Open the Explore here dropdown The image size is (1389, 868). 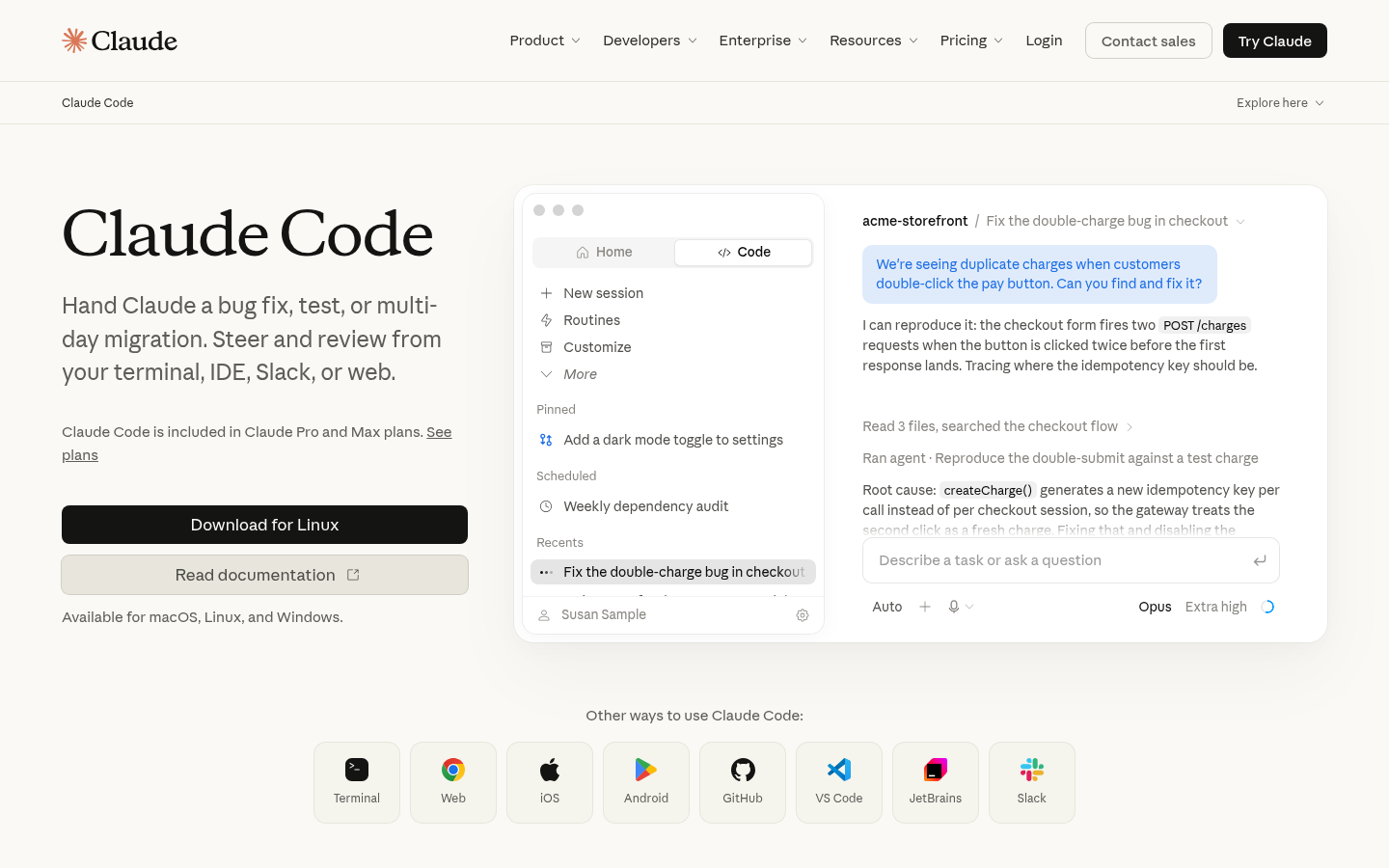[x=1280, y=103]
